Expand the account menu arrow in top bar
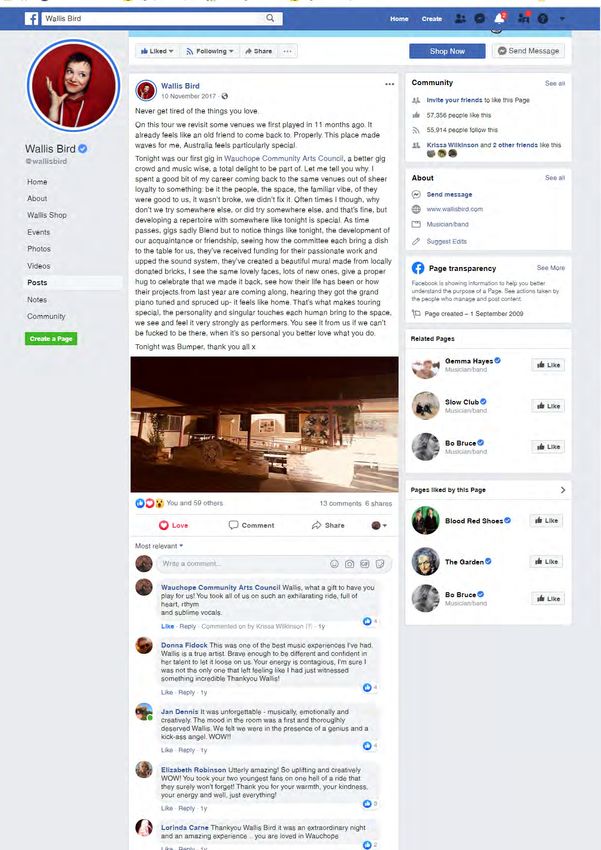The width and height of the screenshot is (601, 850). click(x=562, y=18)
